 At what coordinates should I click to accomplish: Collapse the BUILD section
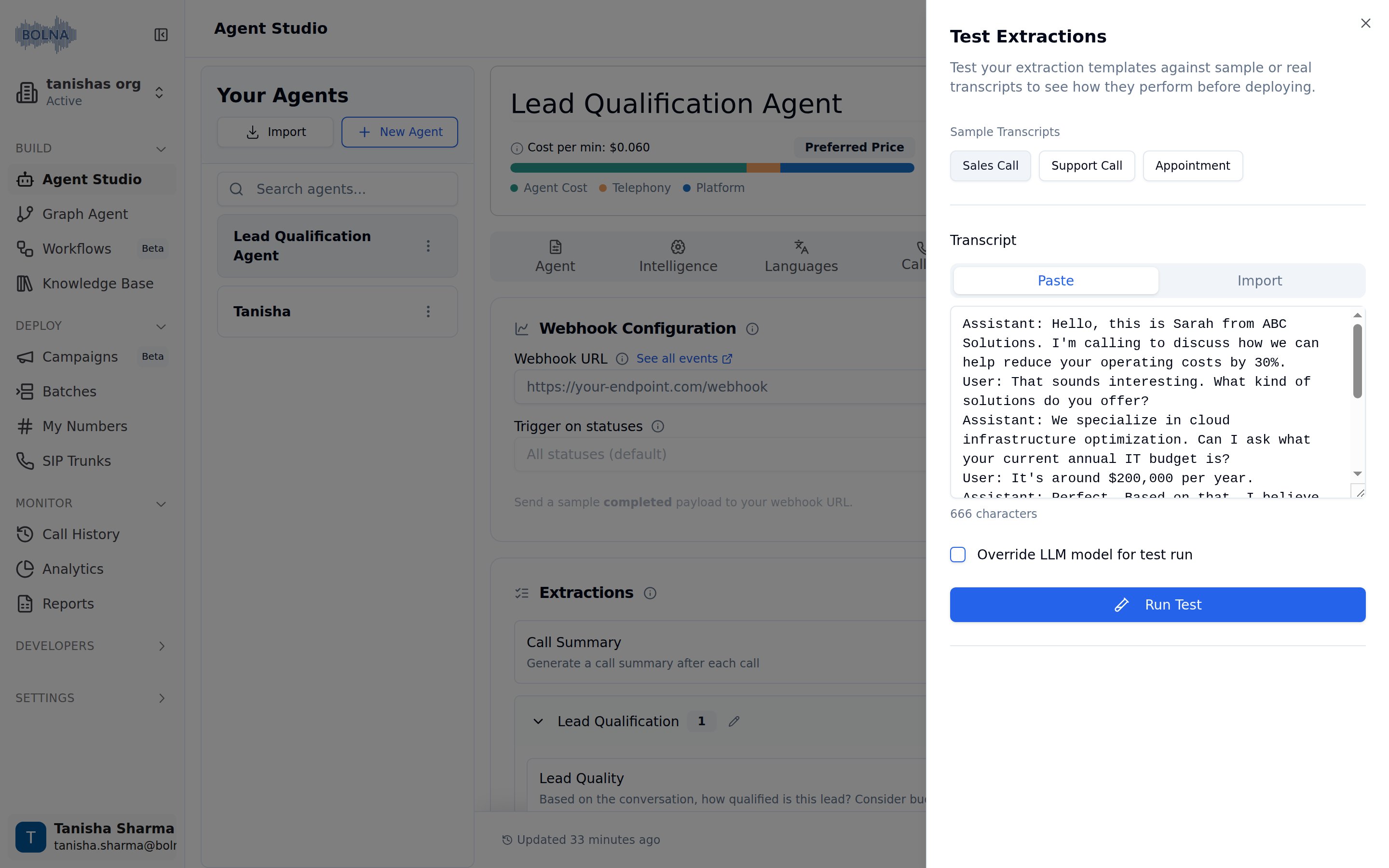point(161,149)
